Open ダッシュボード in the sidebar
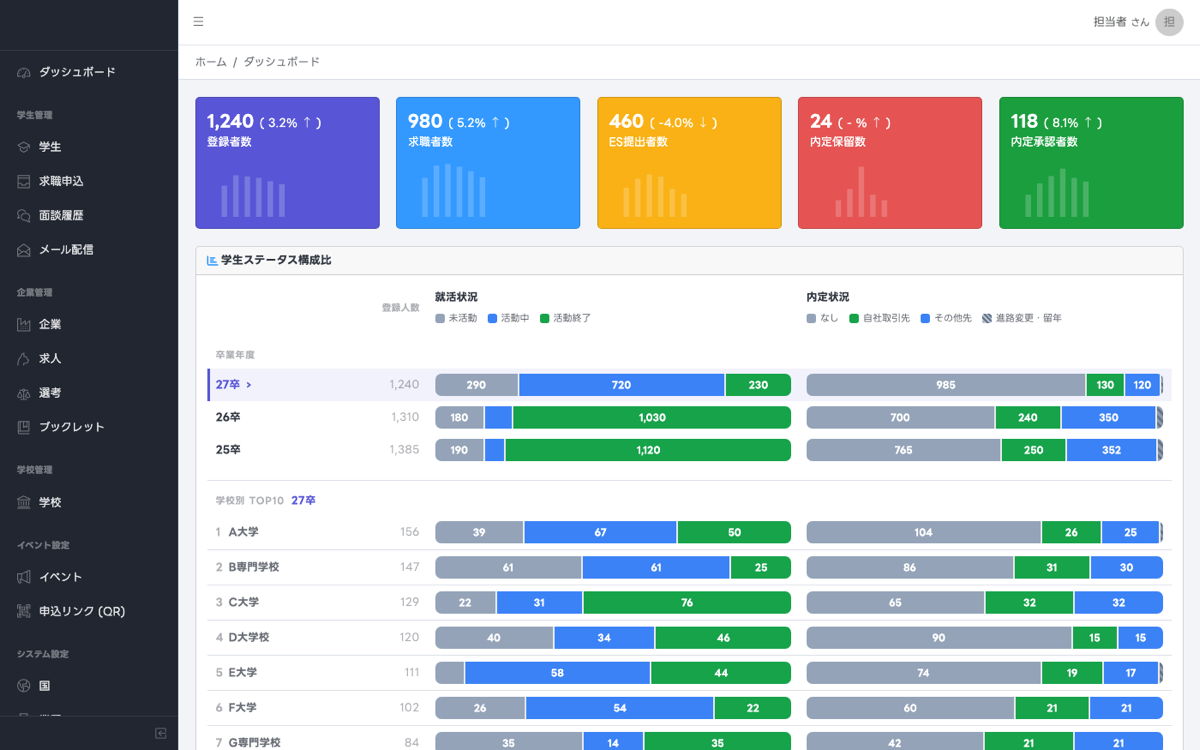The height and width of the screenshot is (750, 1200). (89, 72)
